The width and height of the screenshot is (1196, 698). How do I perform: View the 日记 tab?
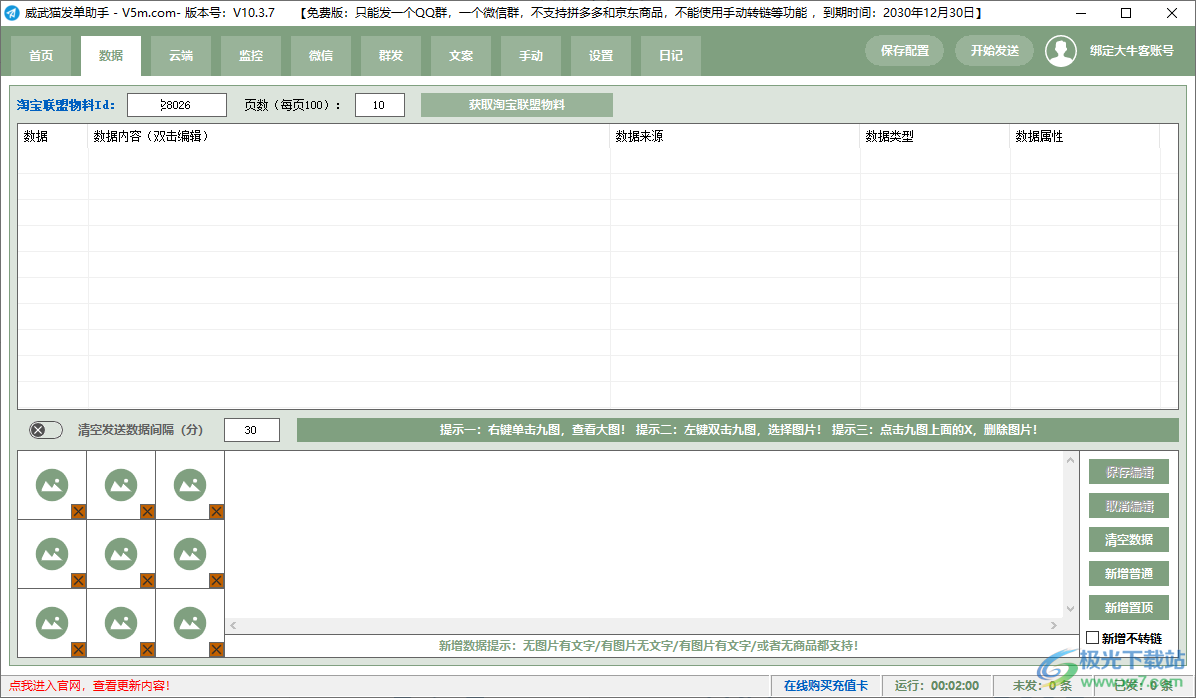[x=670, y=56]
